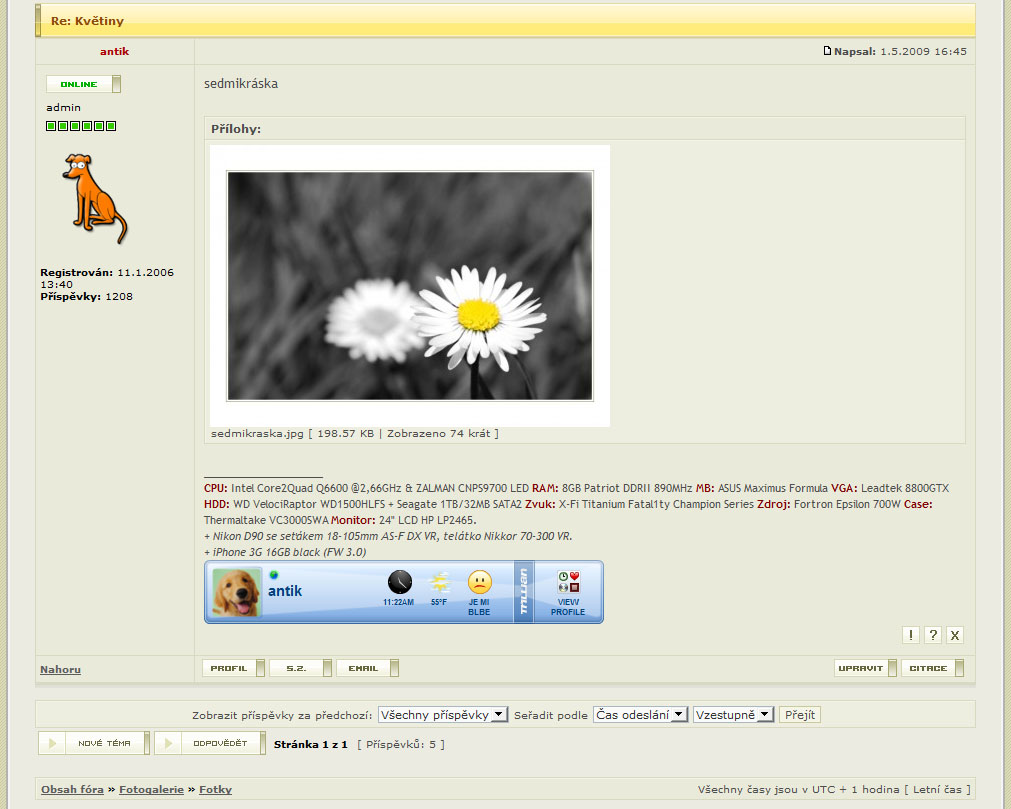Screen dimensions: 1011x809
Task: Click the 'Re: Květiny' post title
Action: (87, 21)
